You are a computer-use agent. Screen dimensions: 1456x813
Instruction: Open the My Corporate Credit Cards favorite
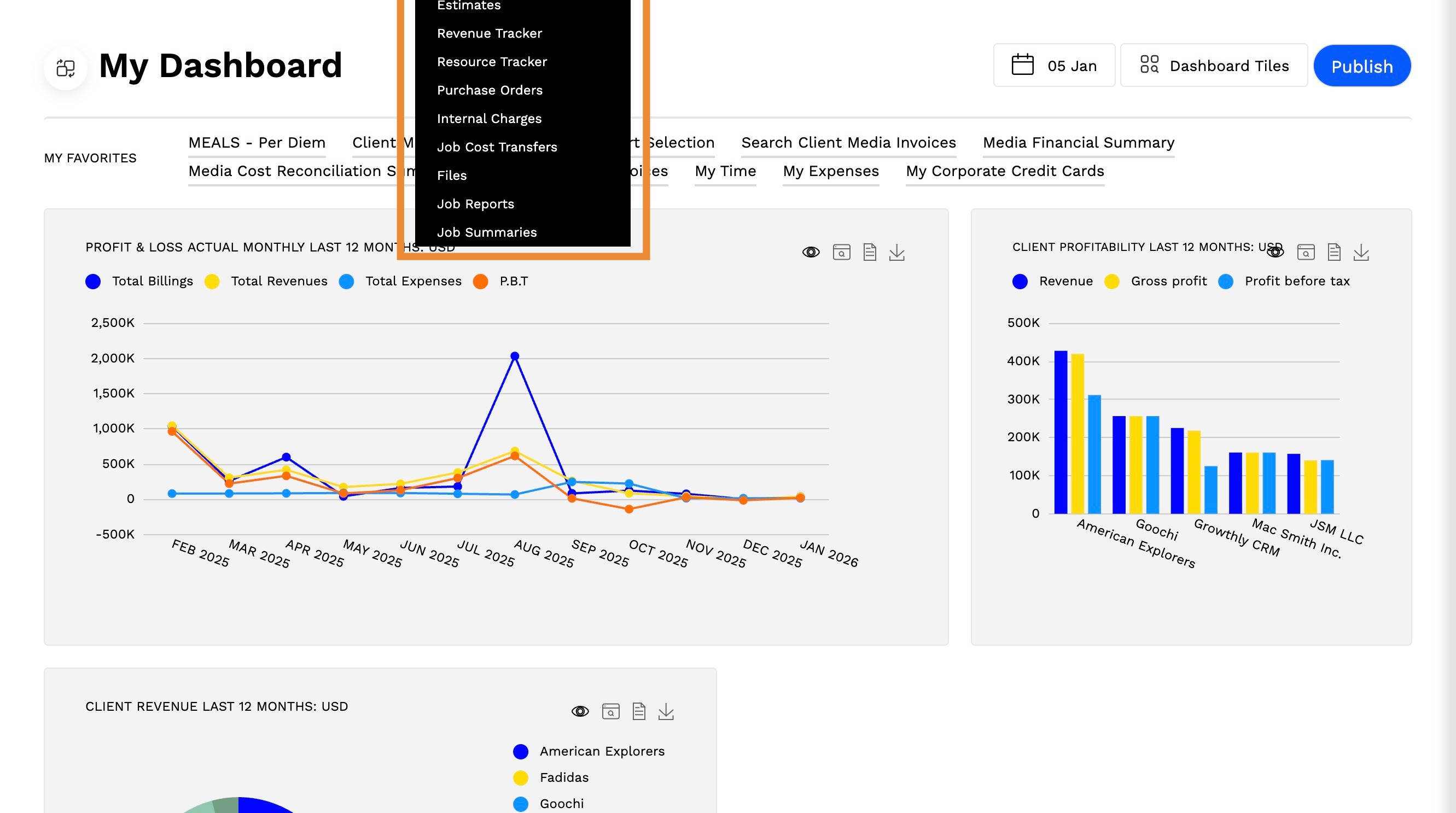pos(1004,171)
